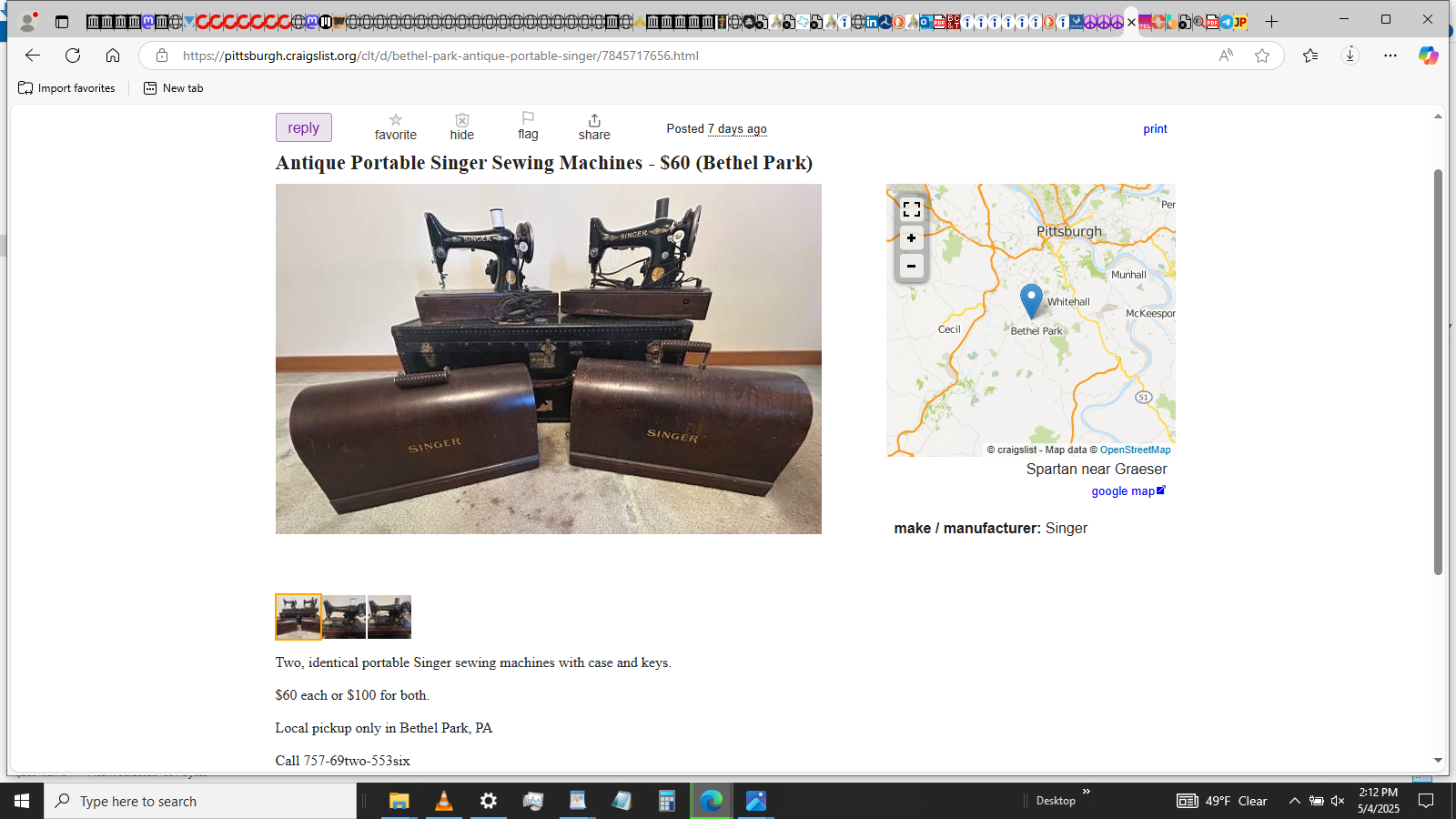Open Edge Settings and more menu
This screenshot has height=819, width=1456.
point(1390,56)
